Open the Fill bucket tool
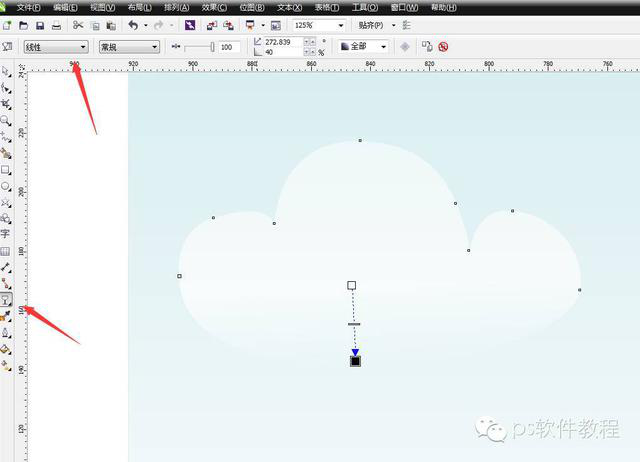The height and width of the screenshot is (462, 640). click(6, 349)
